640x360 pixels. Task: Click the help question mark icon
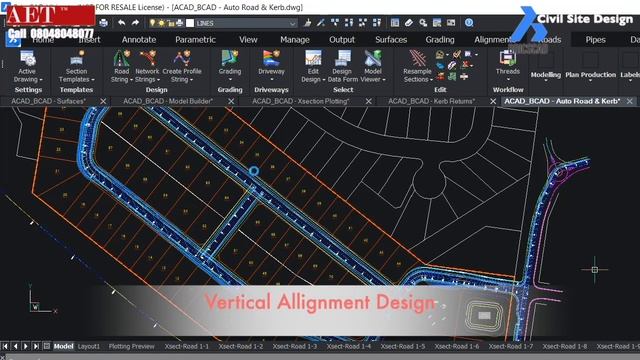click(469, 23)
